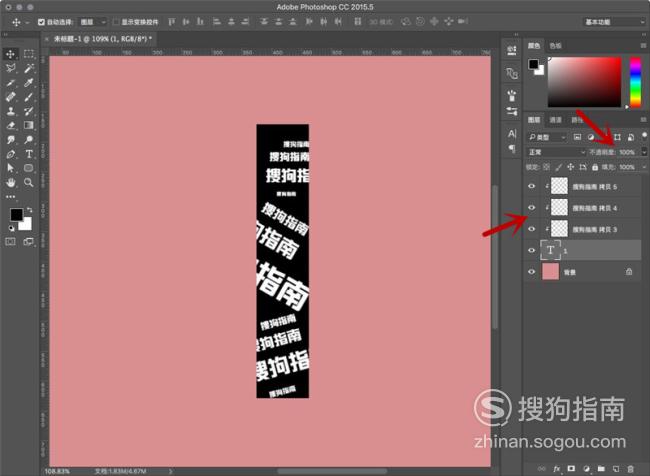Pick a hue on the rainbow slider
Screen dimensions: 650x476
click(635, 82)
